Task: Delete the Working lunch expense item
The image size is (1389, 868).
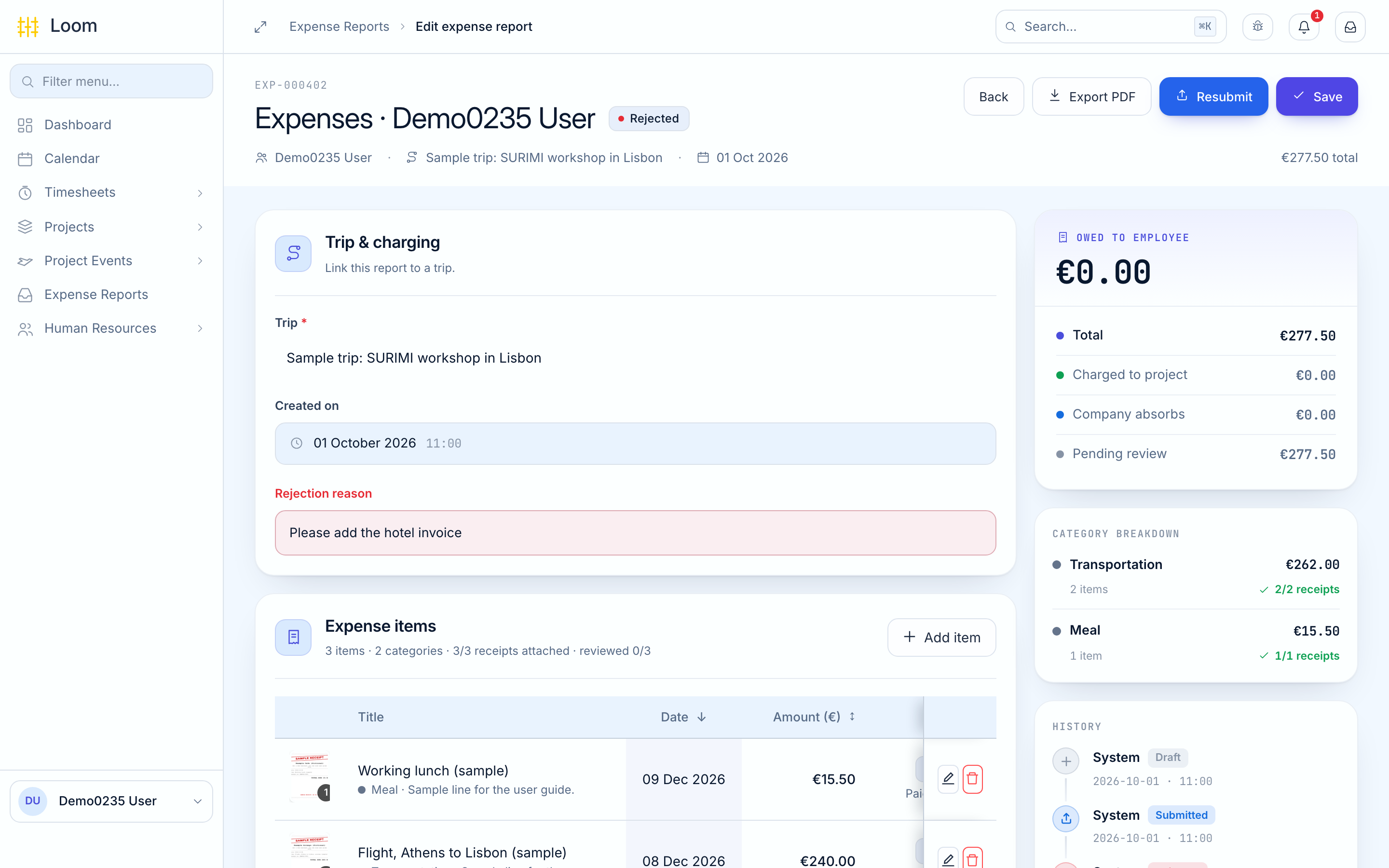Action: 972,779
